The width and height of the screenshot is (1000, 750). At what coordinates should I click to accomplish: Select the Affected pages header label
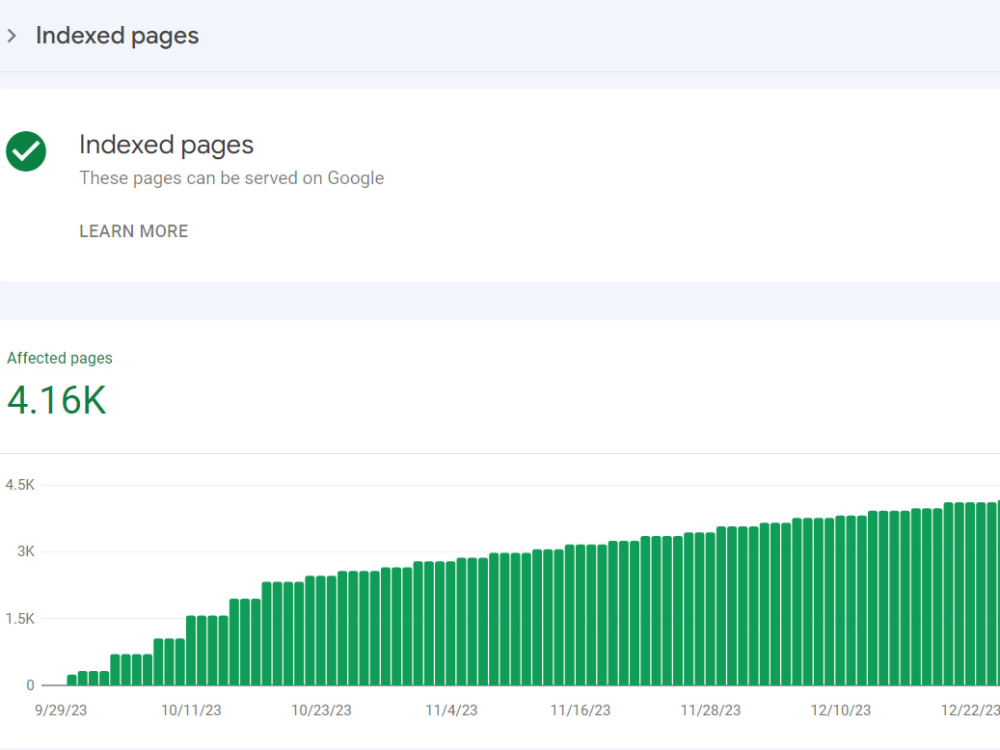(x=60, y=358)
